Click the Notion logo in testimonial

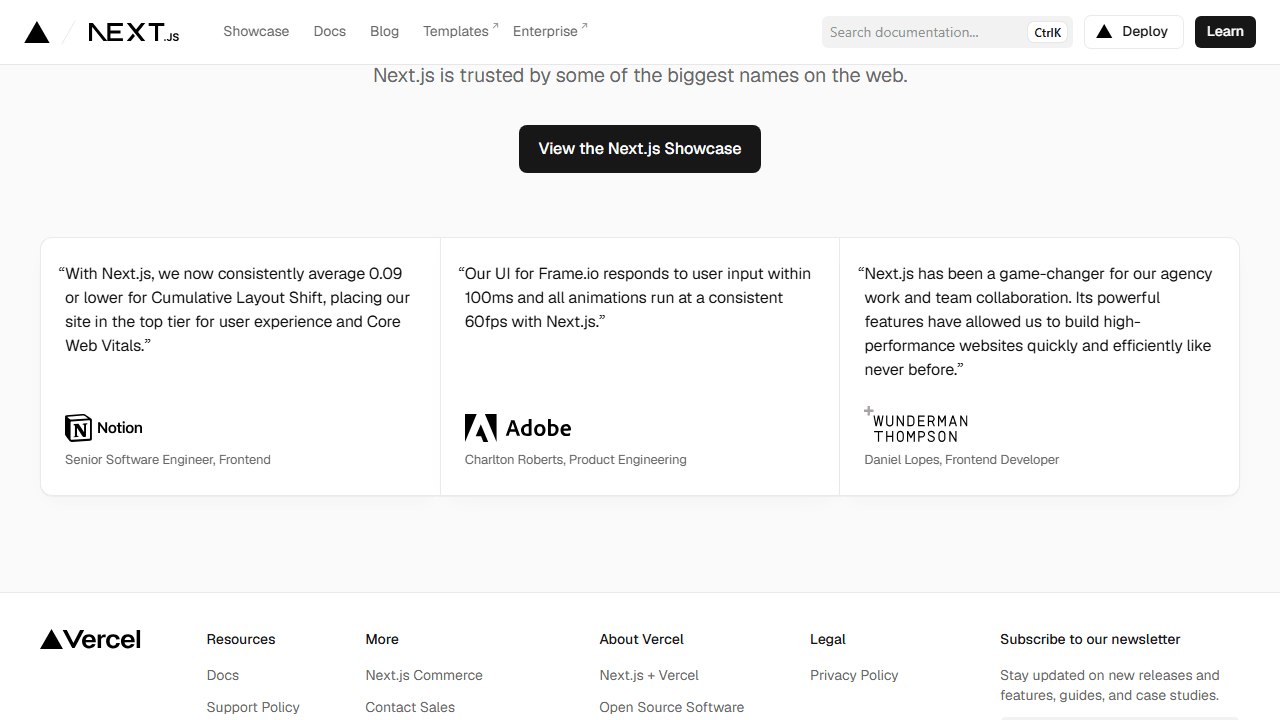[x=104, y=428]
